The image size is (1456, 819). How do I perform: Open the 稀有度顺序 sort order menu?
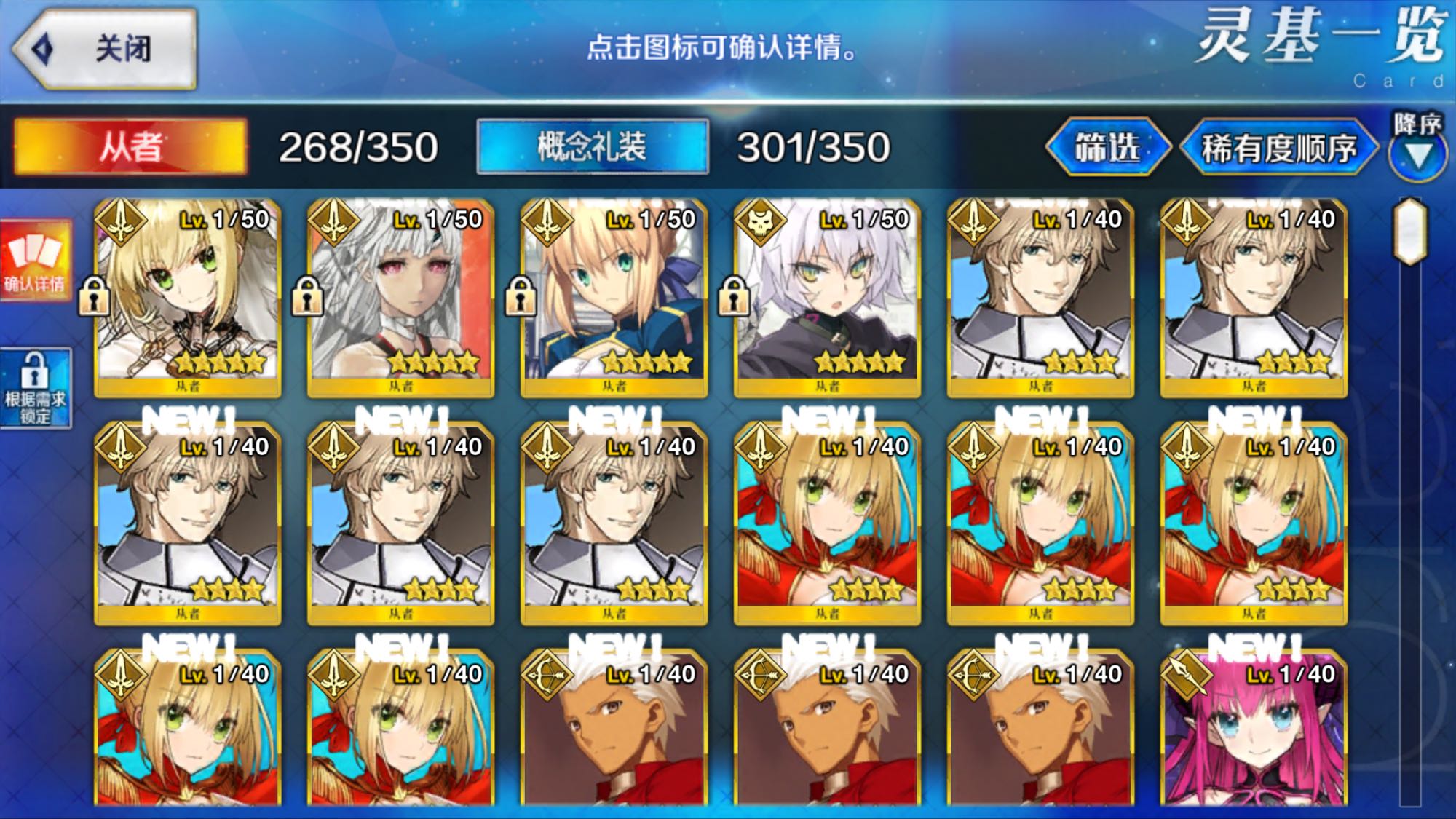(1279, 148)
